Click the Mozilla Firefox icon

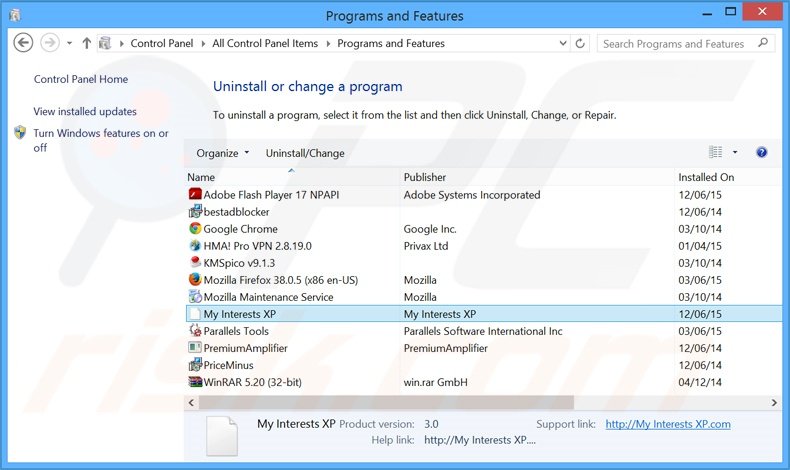click(195, 280)
